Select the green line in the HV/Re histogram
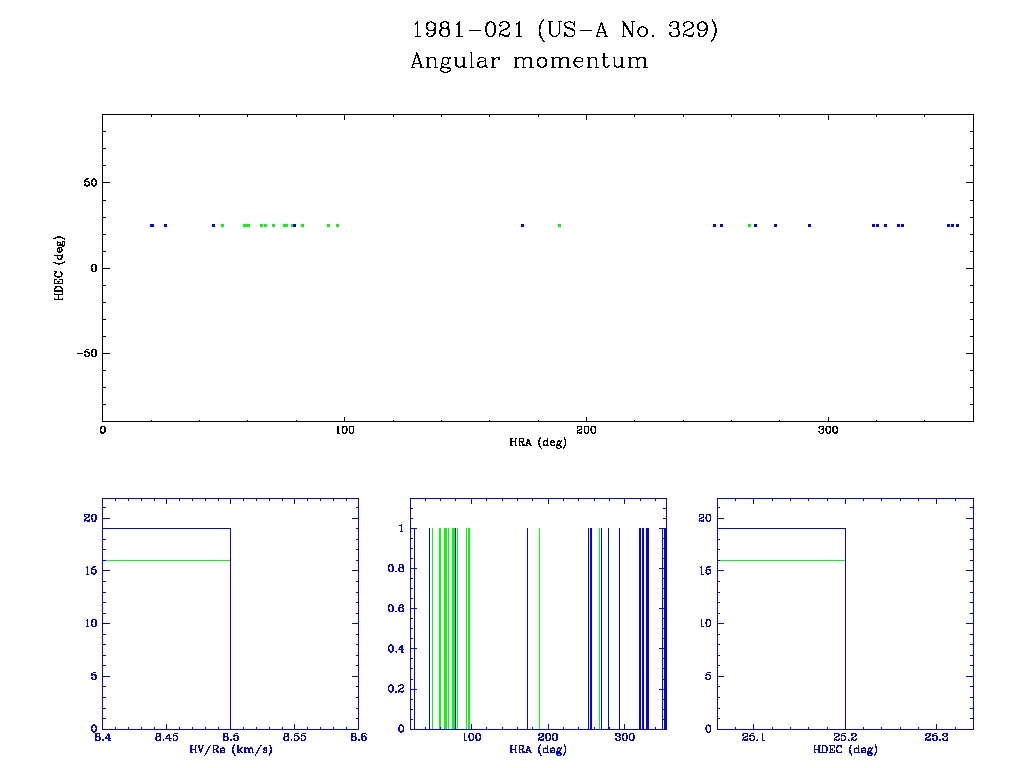The image size is (1024, 768). [166, 560]
